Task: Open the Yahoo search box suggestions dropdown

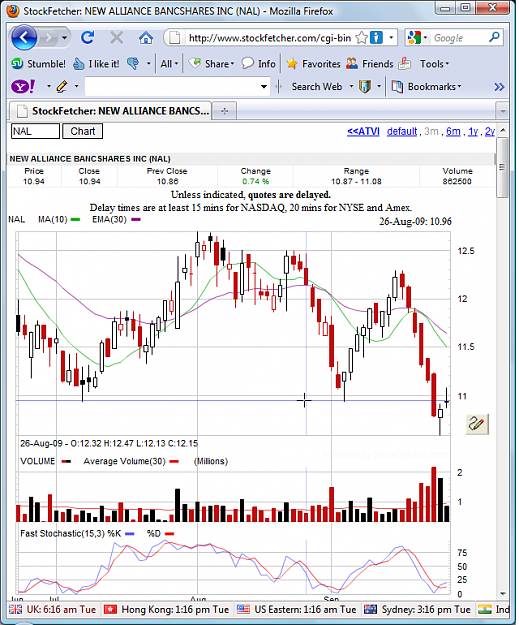Action: coord(263,86)
